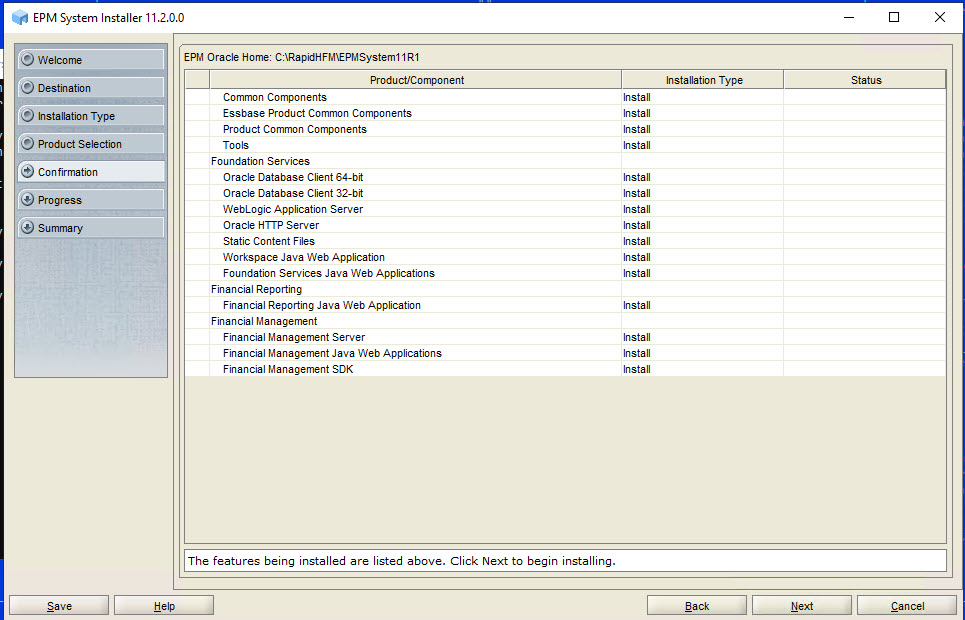Select the Summary step label
Image resolution: width=965 pixels, height=620 pixels.
[60, 228]
